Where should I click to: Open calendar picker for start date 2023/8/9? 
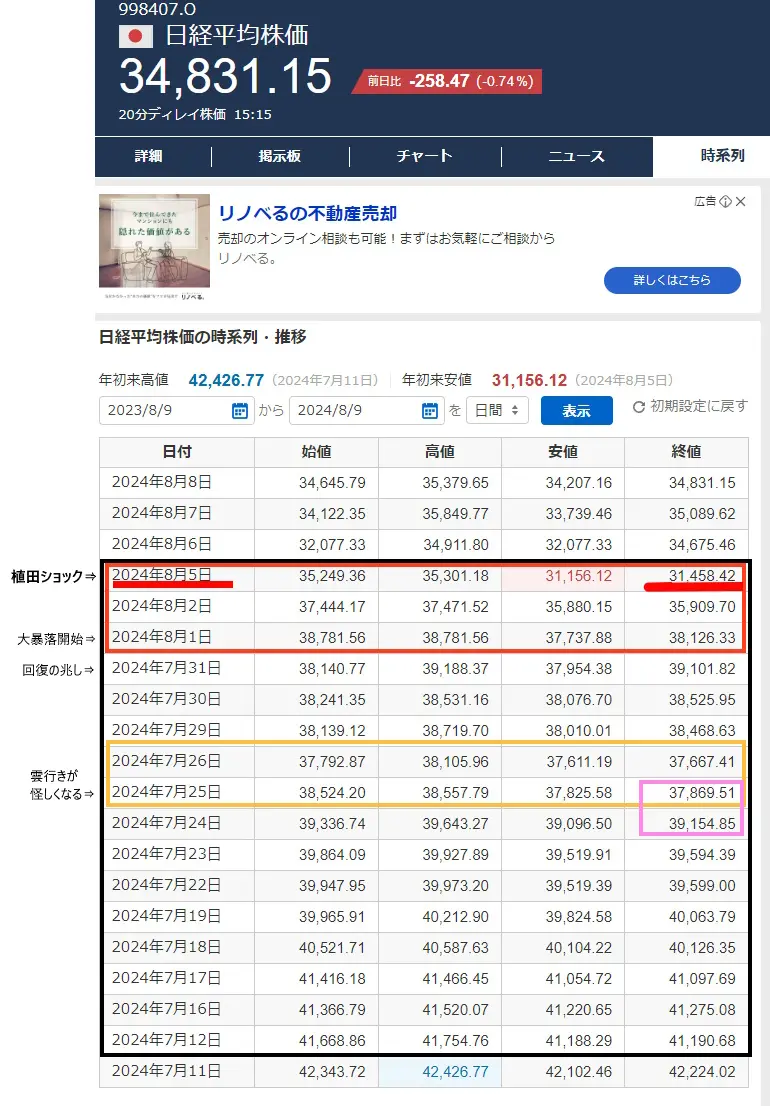pyautogui.click(x=240, y=410)
